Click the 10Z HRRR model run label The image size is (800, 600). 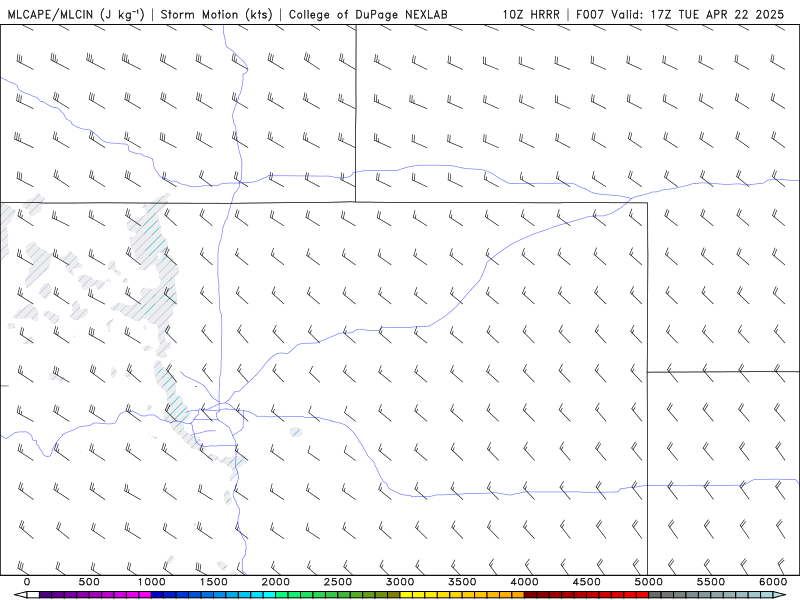click(531, 14)
